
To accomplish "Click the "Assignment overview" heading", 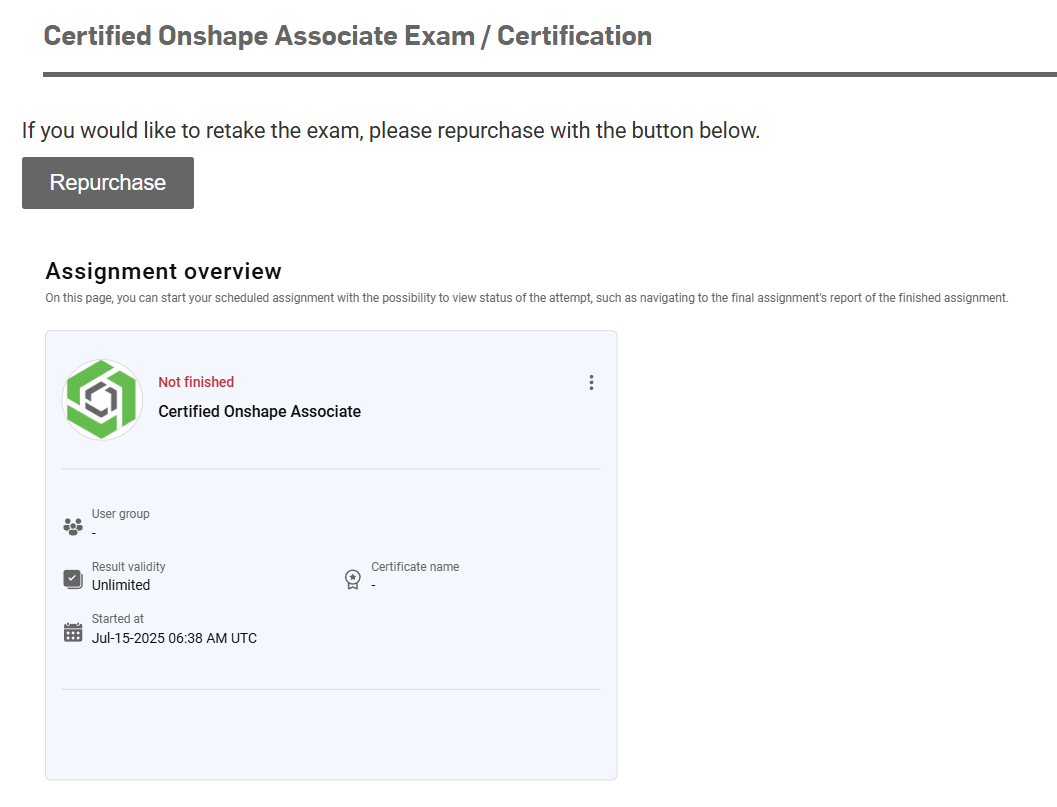I will (163, 271).
